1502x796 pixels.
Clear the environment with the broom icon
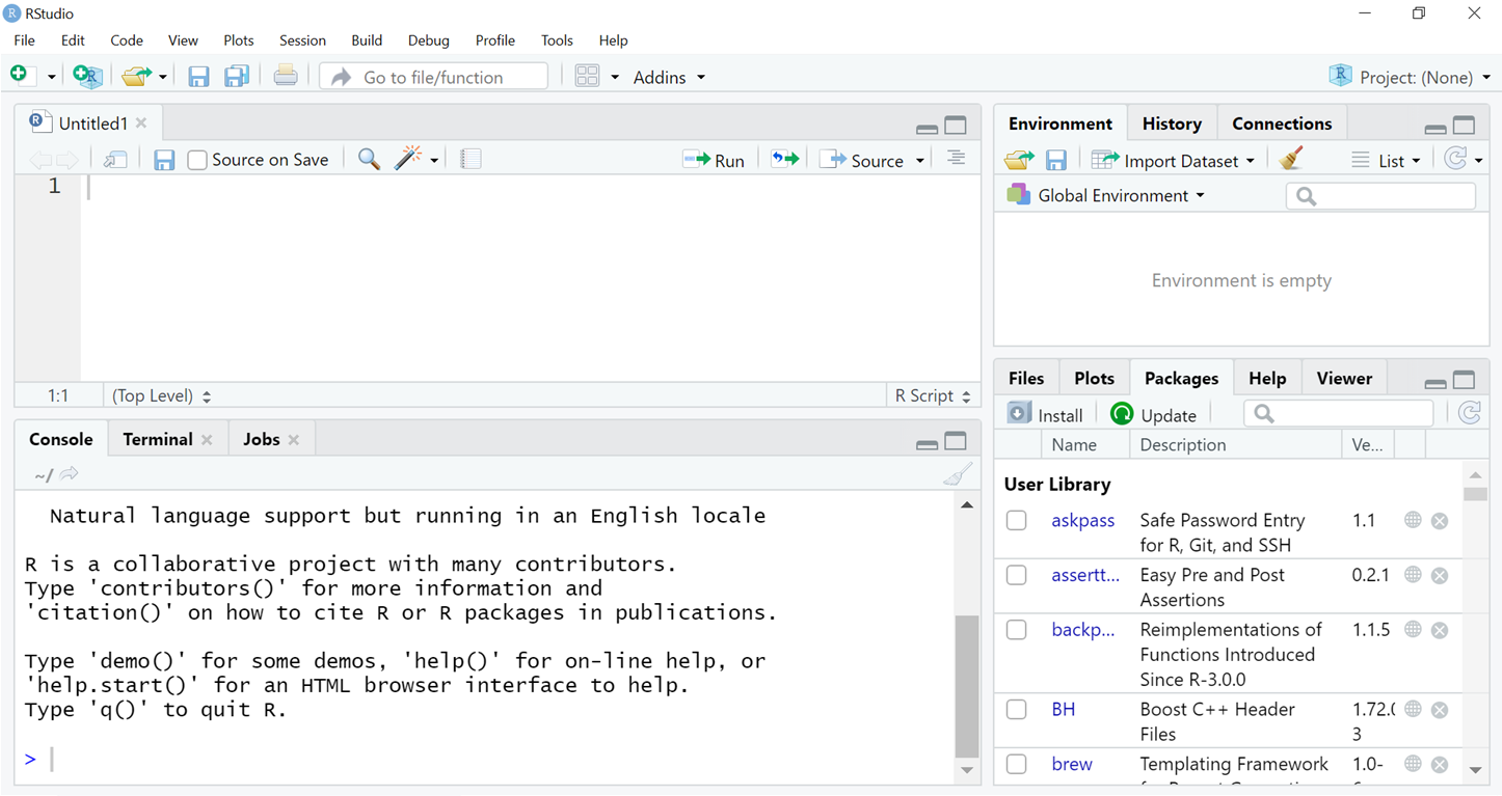(x=1291, y=160)
